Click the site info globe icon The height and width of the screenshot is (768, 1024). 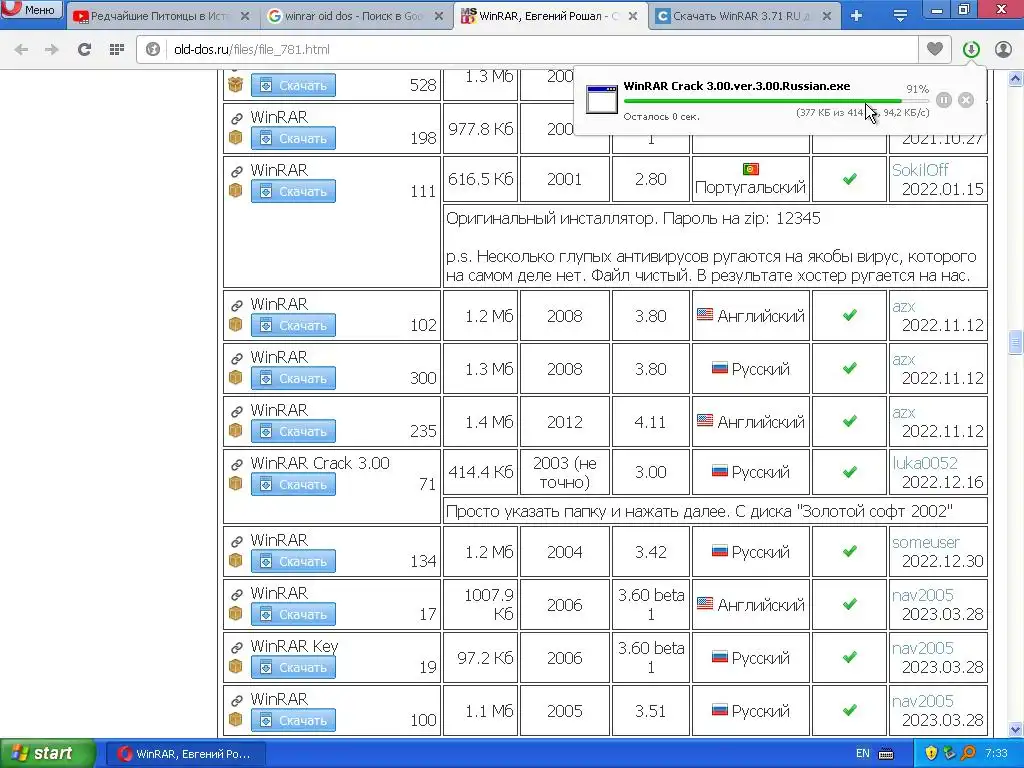click(x=153, y=49)
